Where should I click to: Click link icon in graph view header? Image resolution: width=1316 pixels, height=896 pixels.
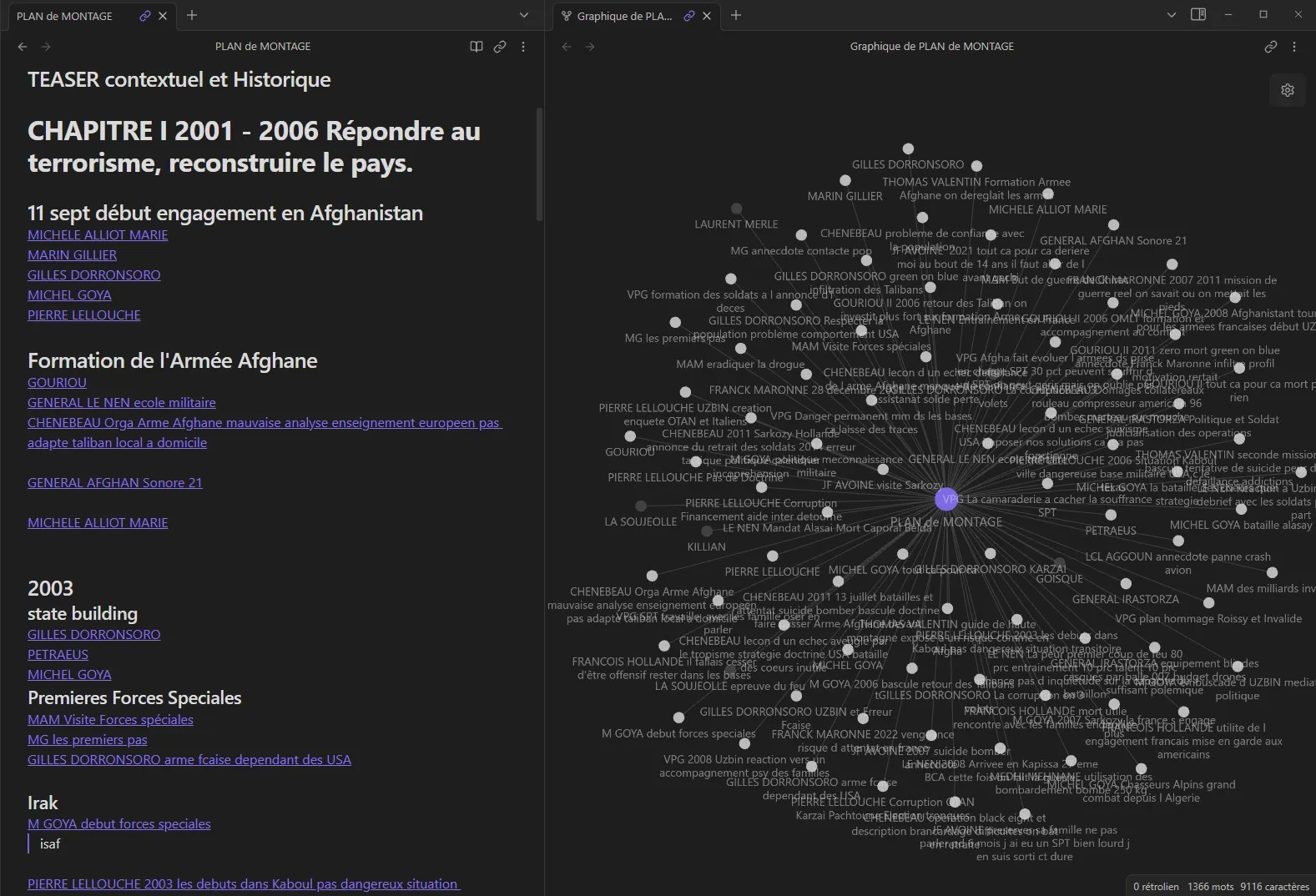tap(1270, 47)
